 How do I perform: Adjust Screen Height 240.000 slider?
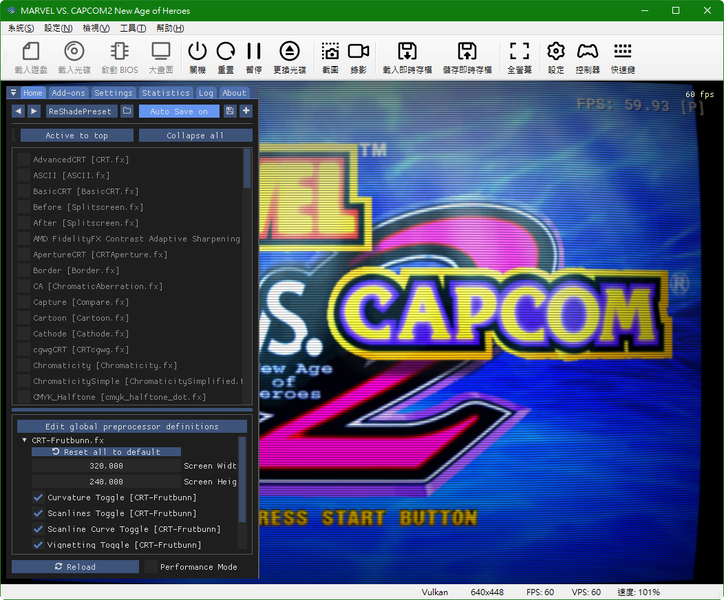point(106,482)
